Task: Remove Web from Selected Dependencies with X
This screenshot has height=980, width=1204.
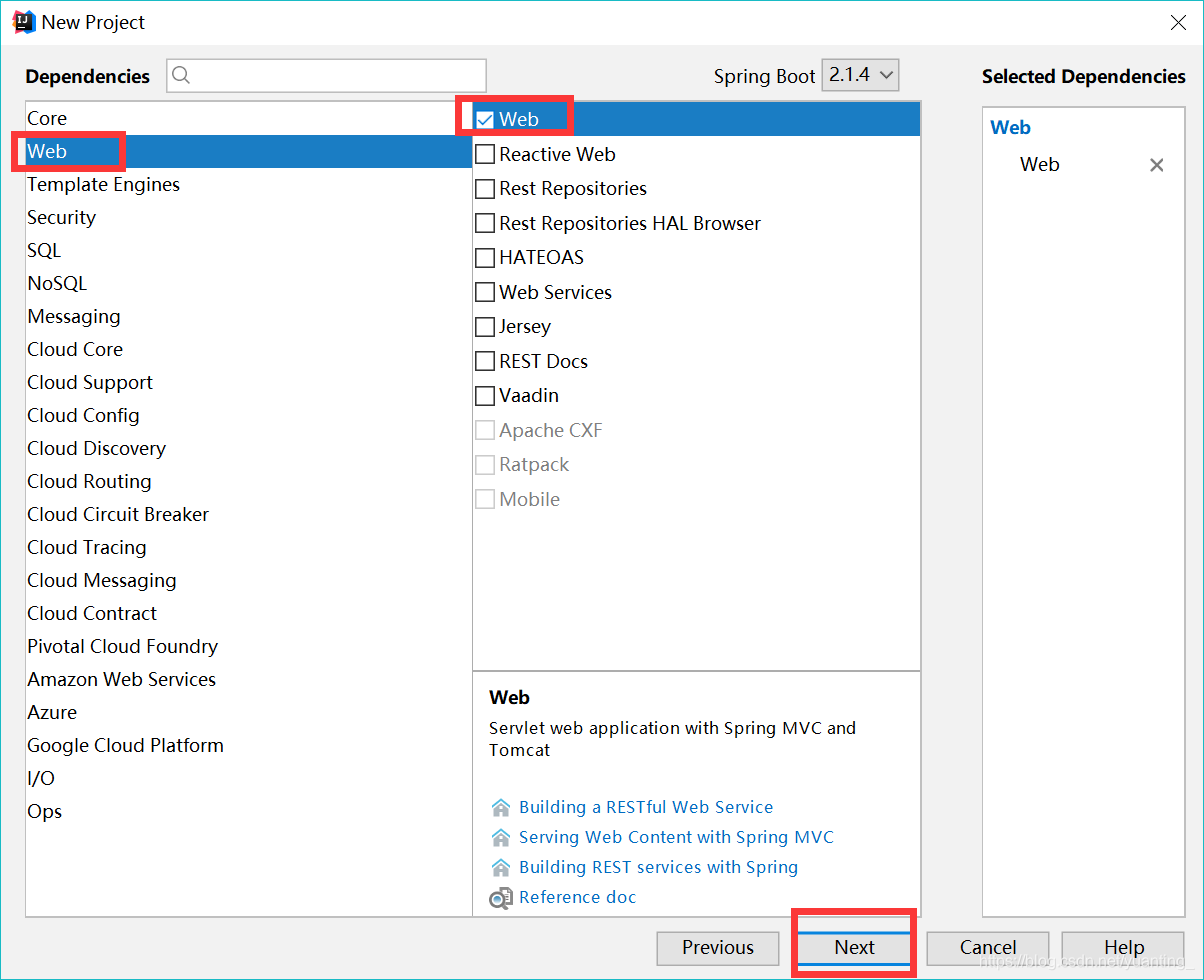Action: point(1157,165)
